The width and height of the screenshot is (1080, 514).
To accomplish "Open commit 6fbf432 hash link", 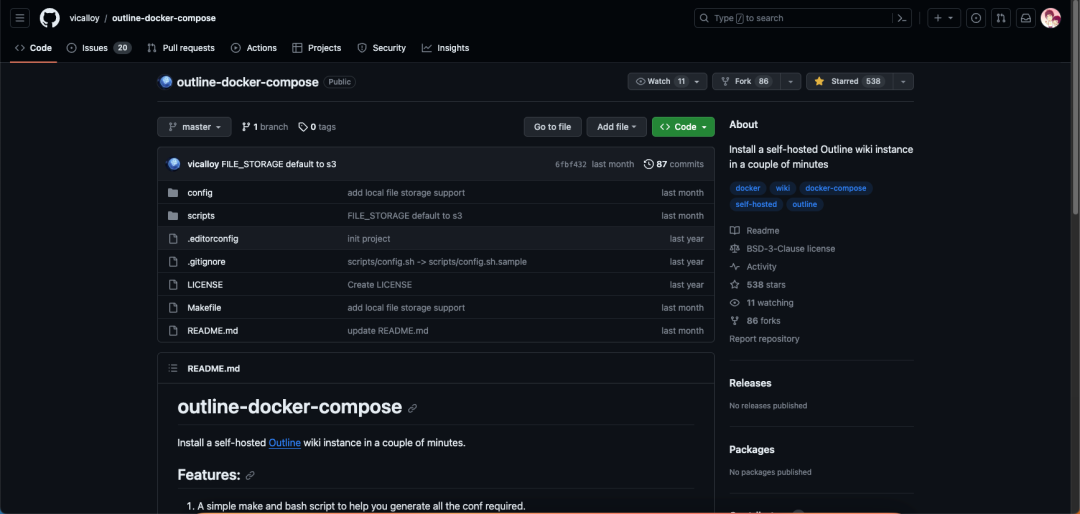I will tap(571, 165).
